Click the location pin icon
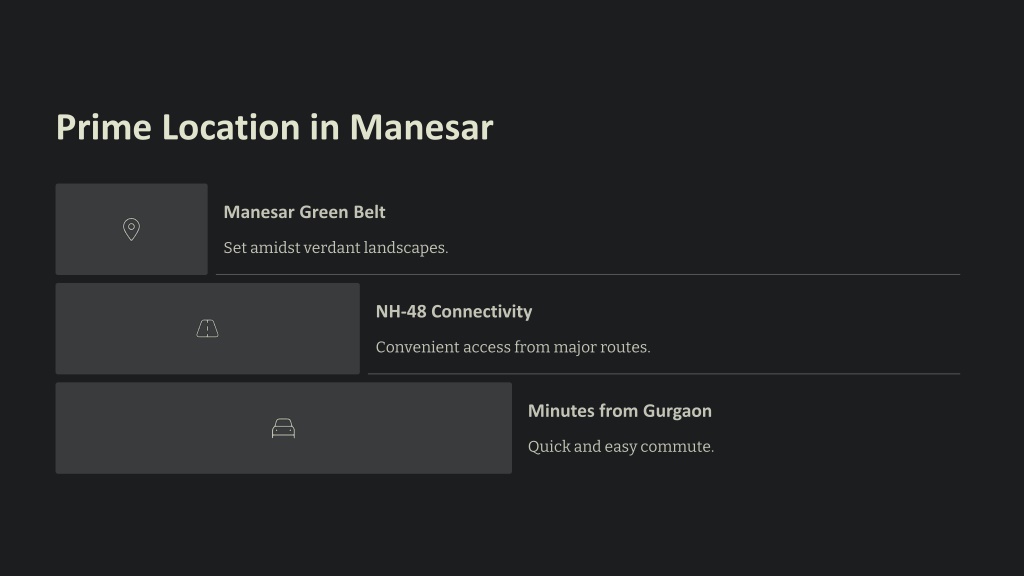This screenshot has height=576, width=1024. (x=131, y=229)
